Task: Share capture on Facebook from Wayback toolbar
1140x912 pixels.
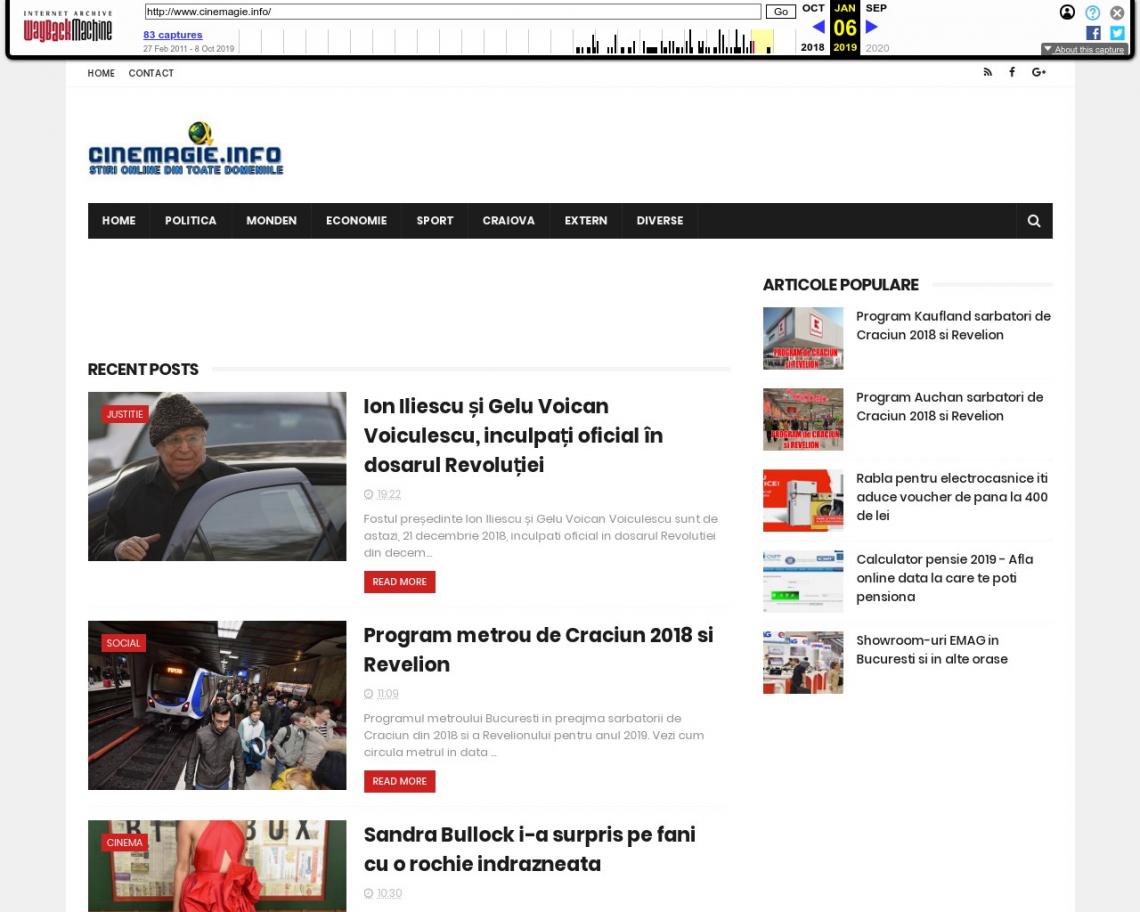Action: (1093, 33)
